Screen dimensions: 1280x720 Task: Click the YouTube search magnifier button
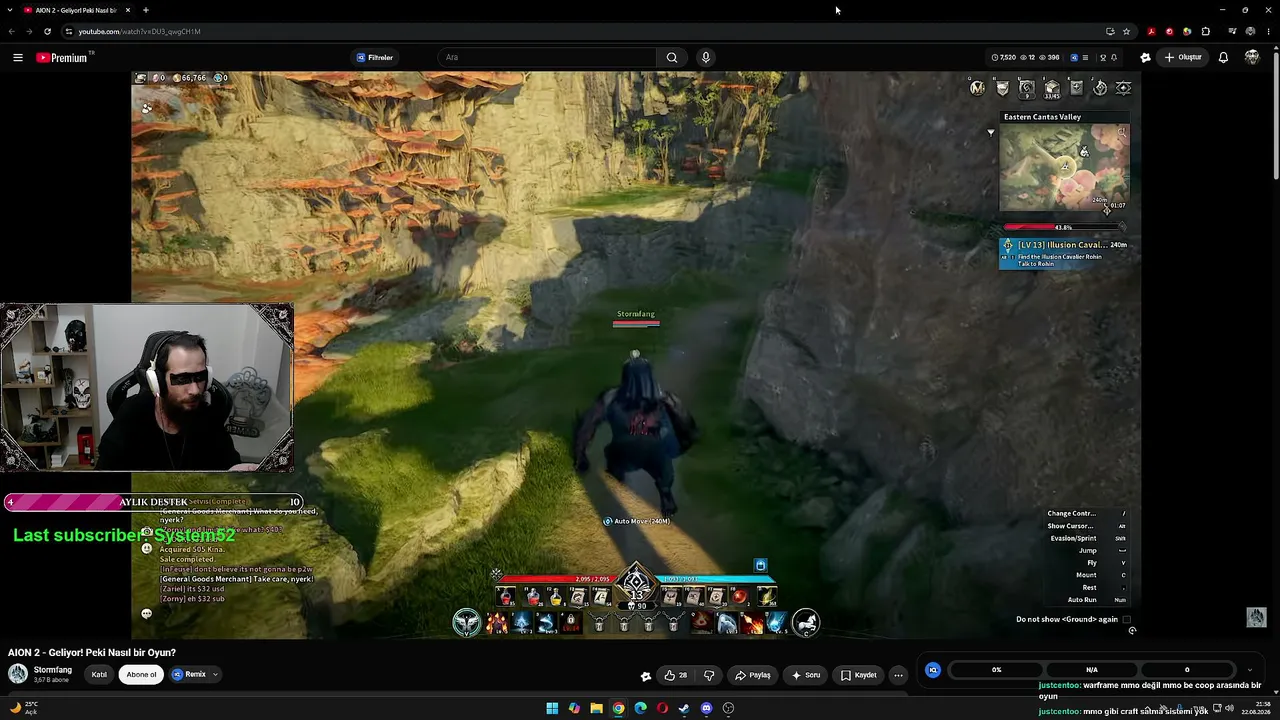(672, 58)
